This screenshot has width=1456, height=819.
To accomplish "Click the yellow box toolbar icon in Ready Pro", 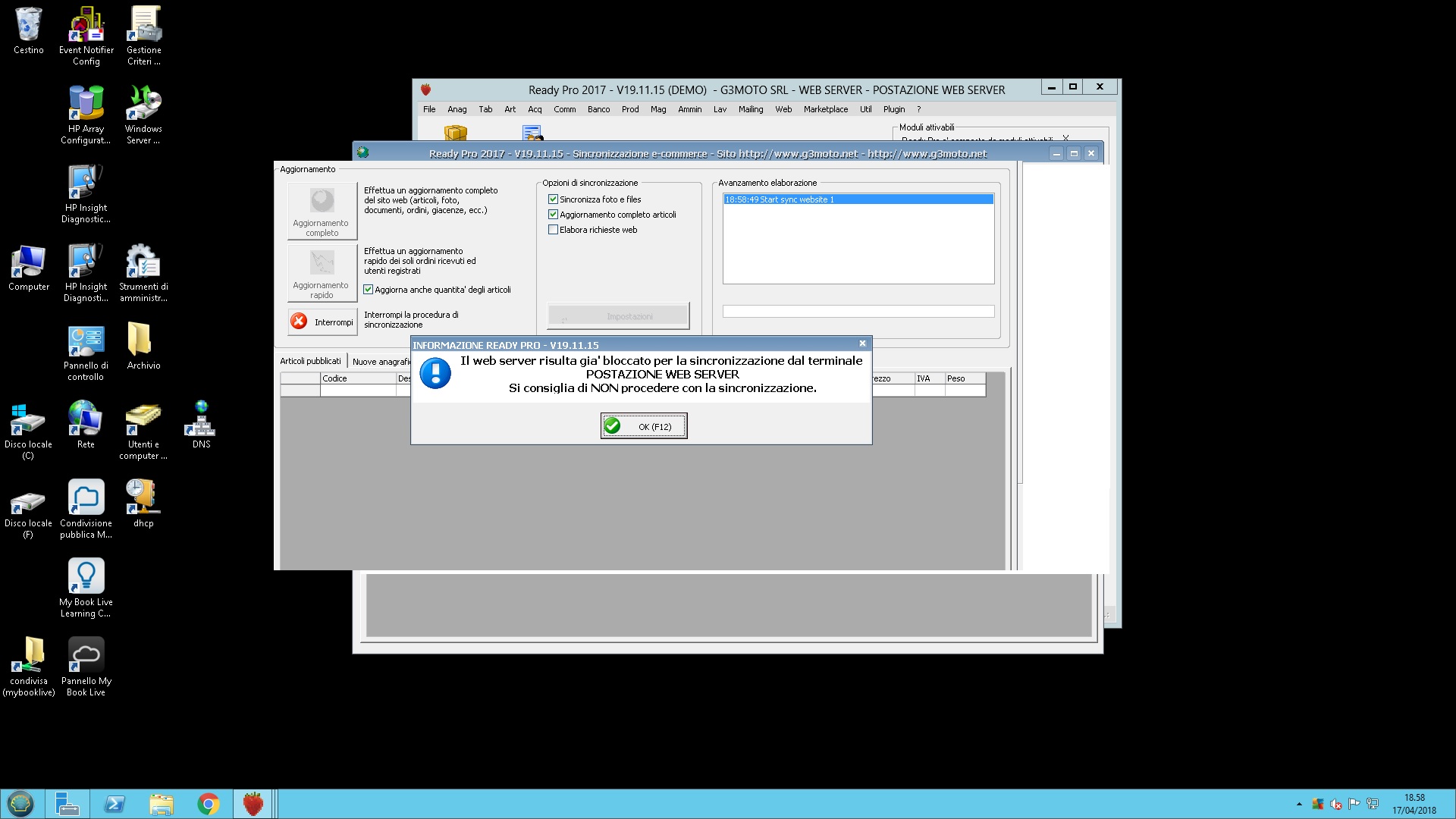I will coord(456,133).
